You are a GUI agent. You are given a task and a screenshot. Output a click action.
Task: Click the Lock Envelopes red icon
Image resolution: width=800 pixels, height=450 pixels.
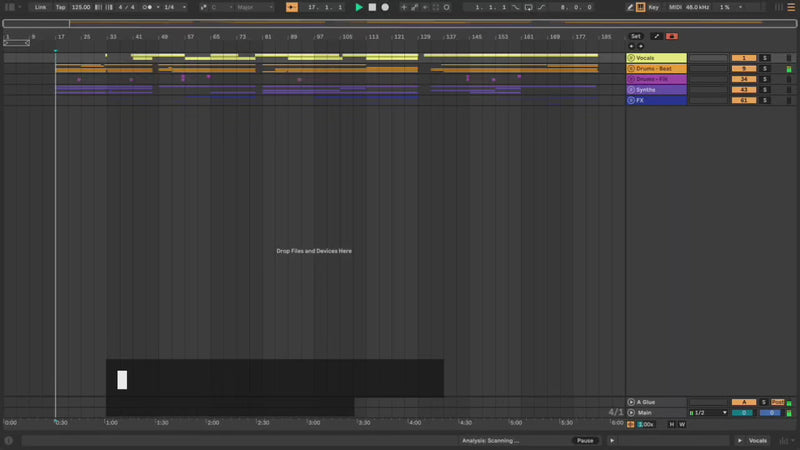pos(672,36)
